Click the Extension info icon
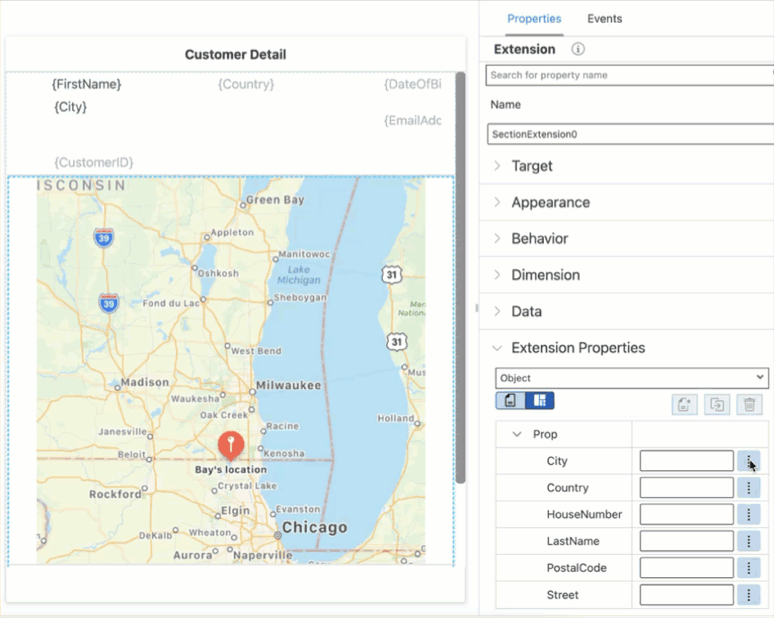 [578, 49]
